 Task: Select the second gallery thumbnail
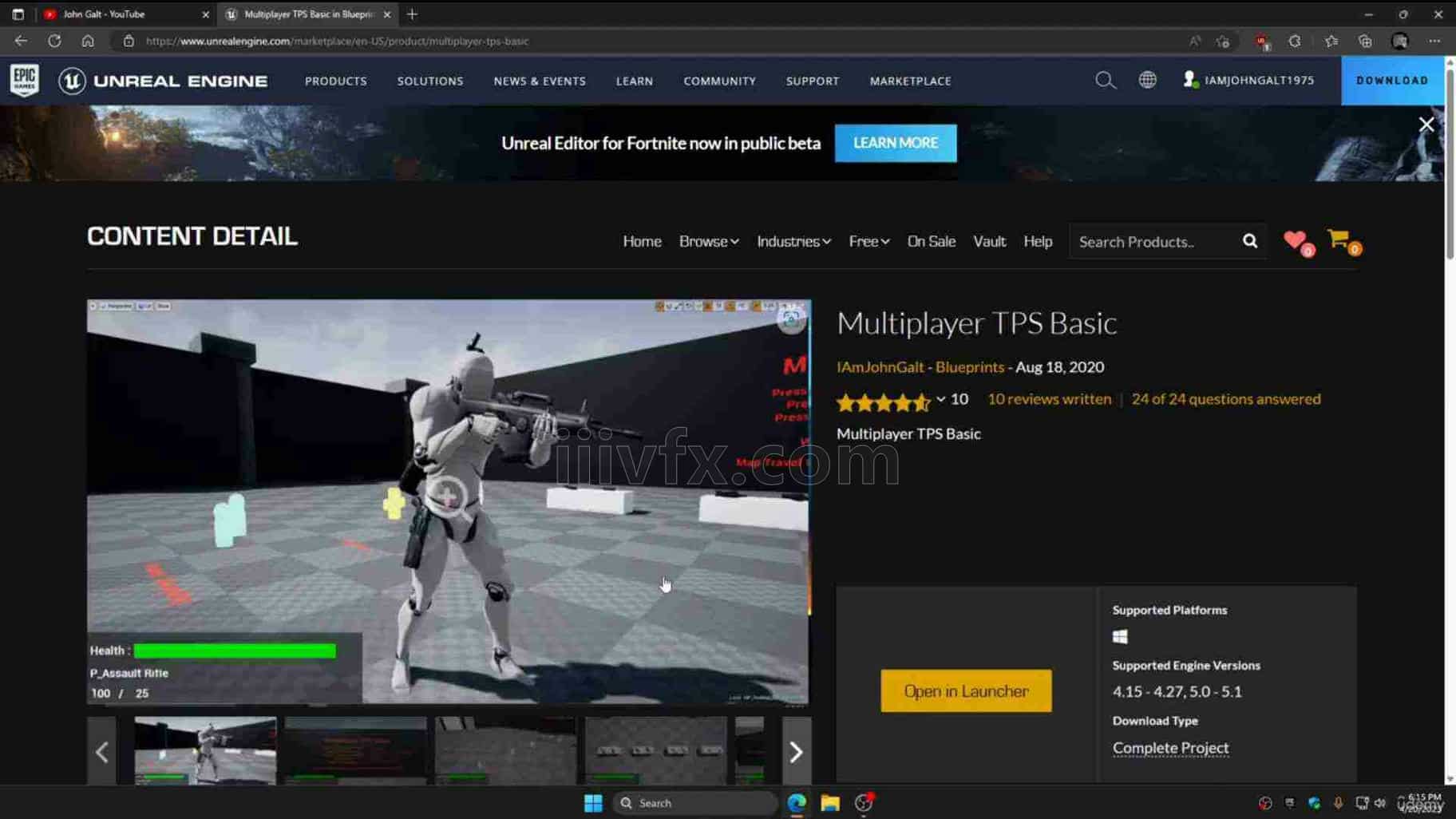point(355,750)
